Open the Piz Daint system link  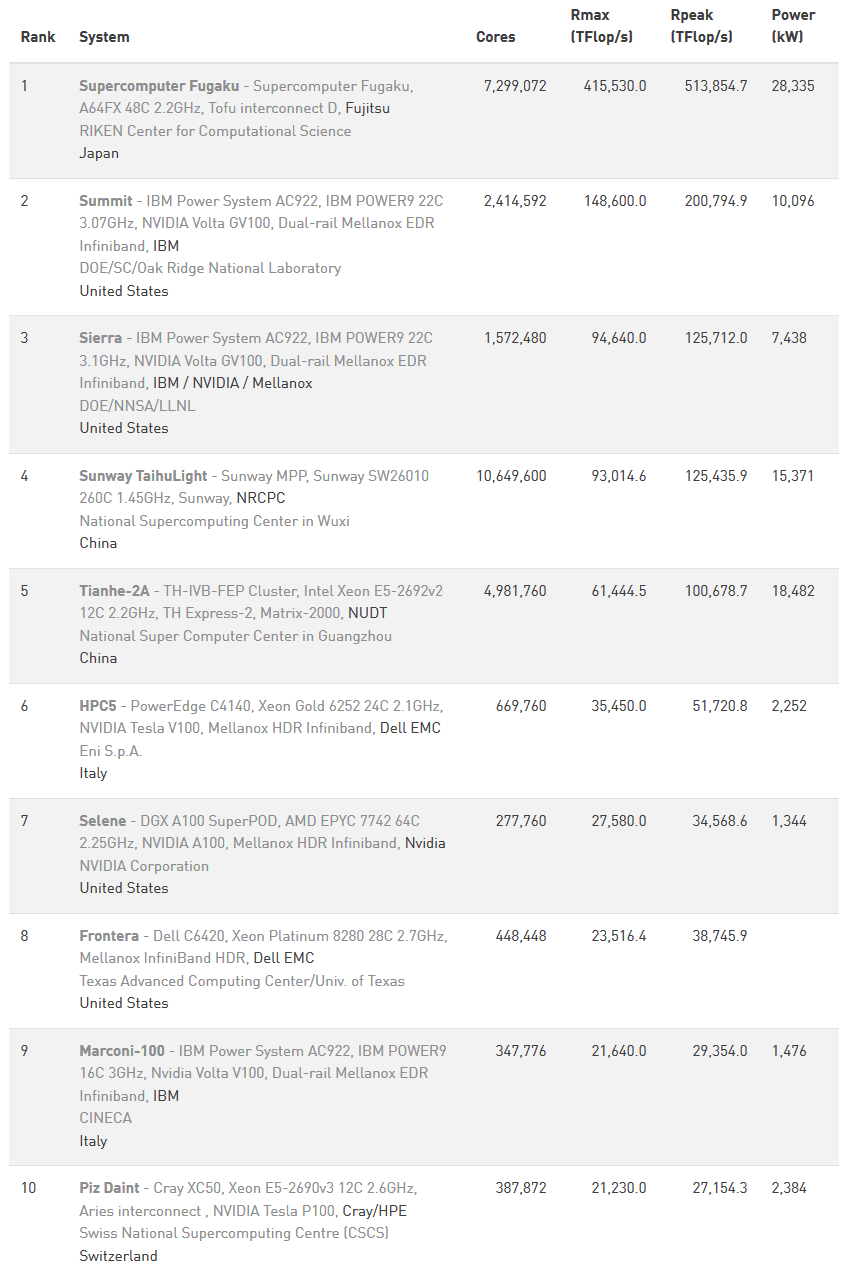click(x=112, y=1188)
